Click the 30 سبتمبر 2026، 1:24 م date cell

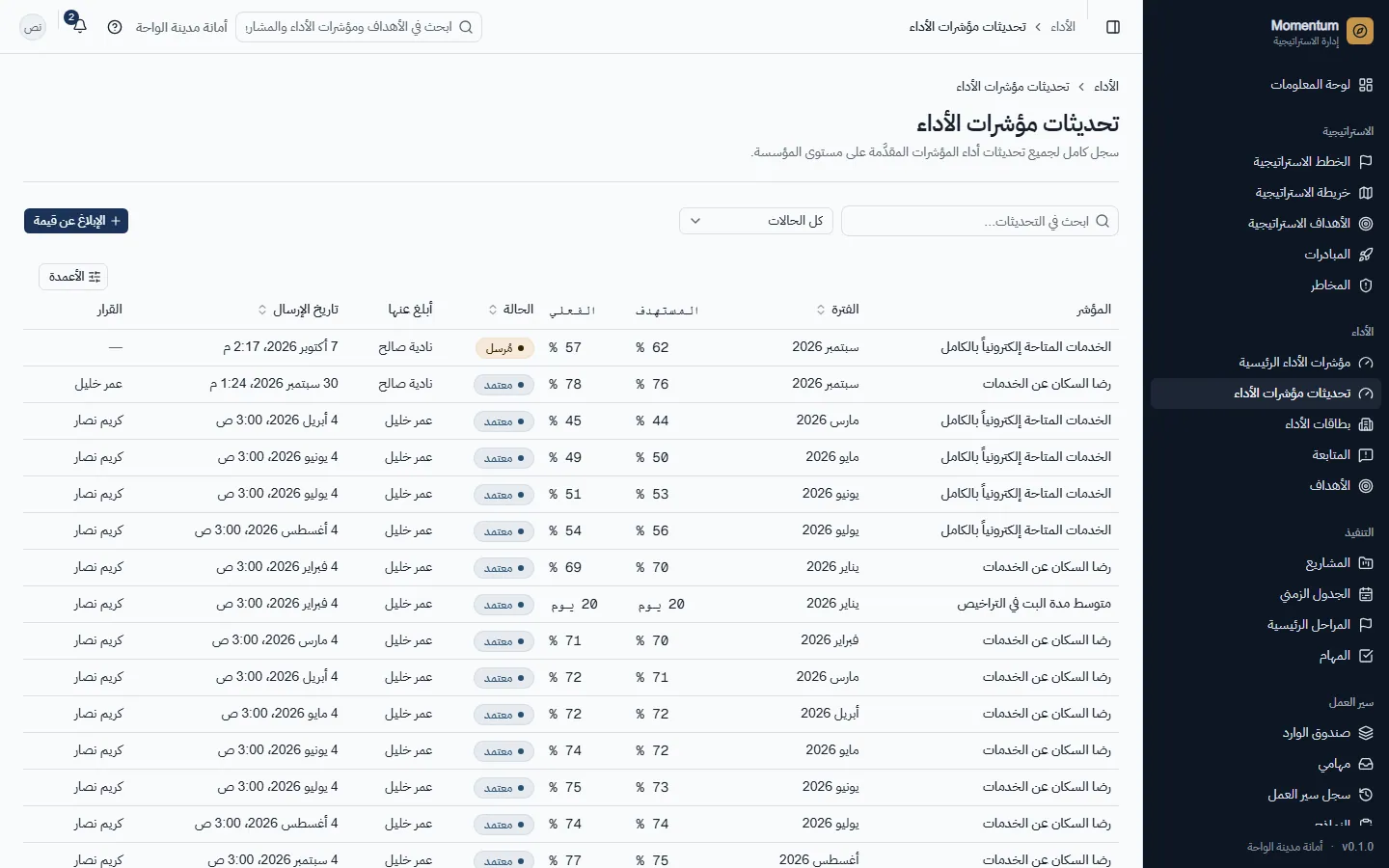274,384
